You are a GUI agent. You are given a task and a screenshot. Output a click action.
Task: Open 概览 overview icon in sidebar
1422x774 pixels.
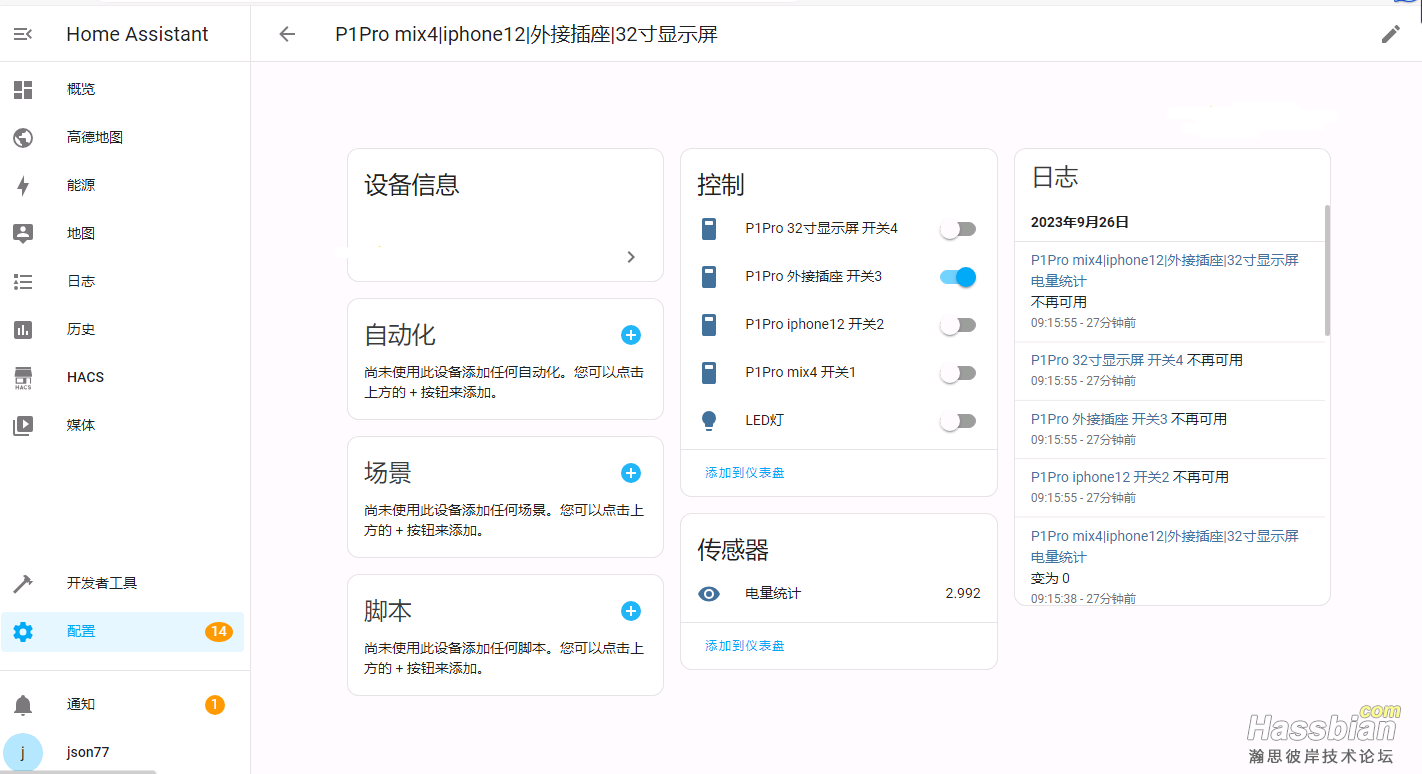point(23,90)
